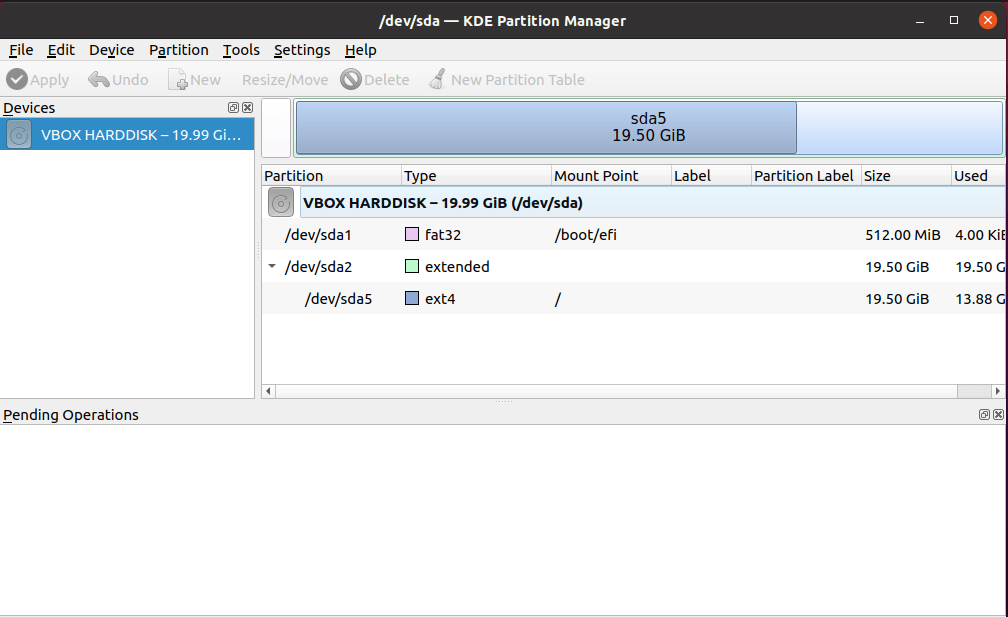Delete the selected partition
The height and width of the screenshot is (617, 1008).
pyautogui.click(x=375, y=80)
